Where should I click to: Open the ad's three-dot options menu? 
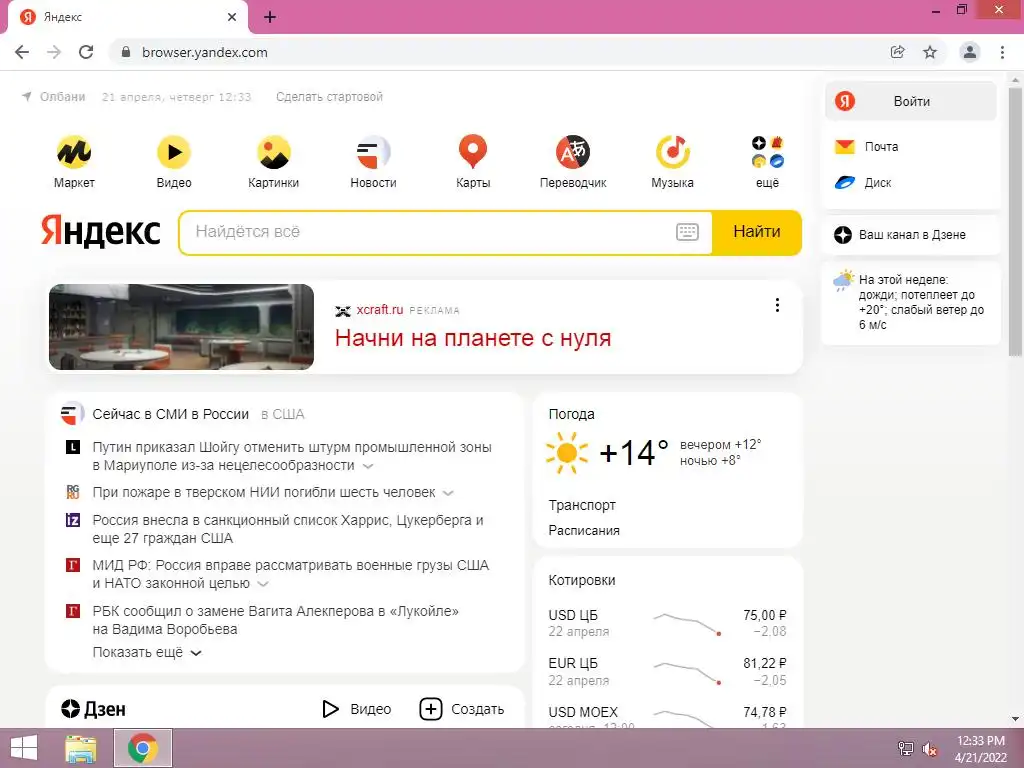[x=777, y=305]
